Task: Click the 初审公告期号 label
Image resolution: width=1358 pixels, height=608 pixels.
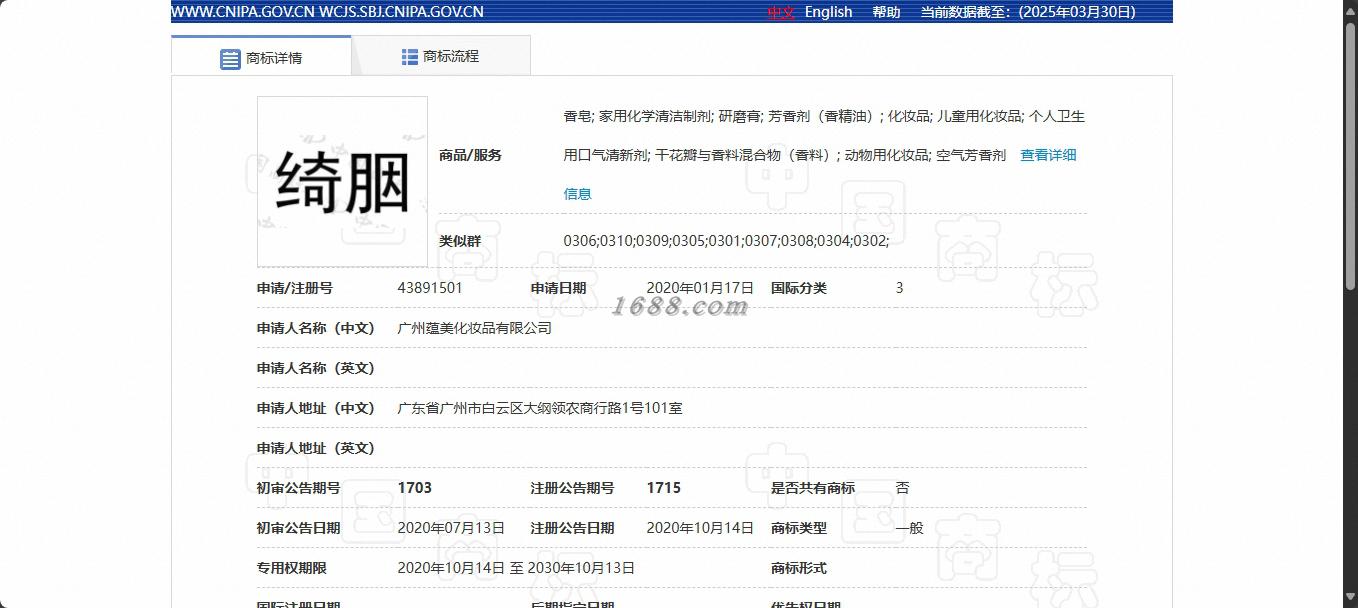Action: (299, 488)
